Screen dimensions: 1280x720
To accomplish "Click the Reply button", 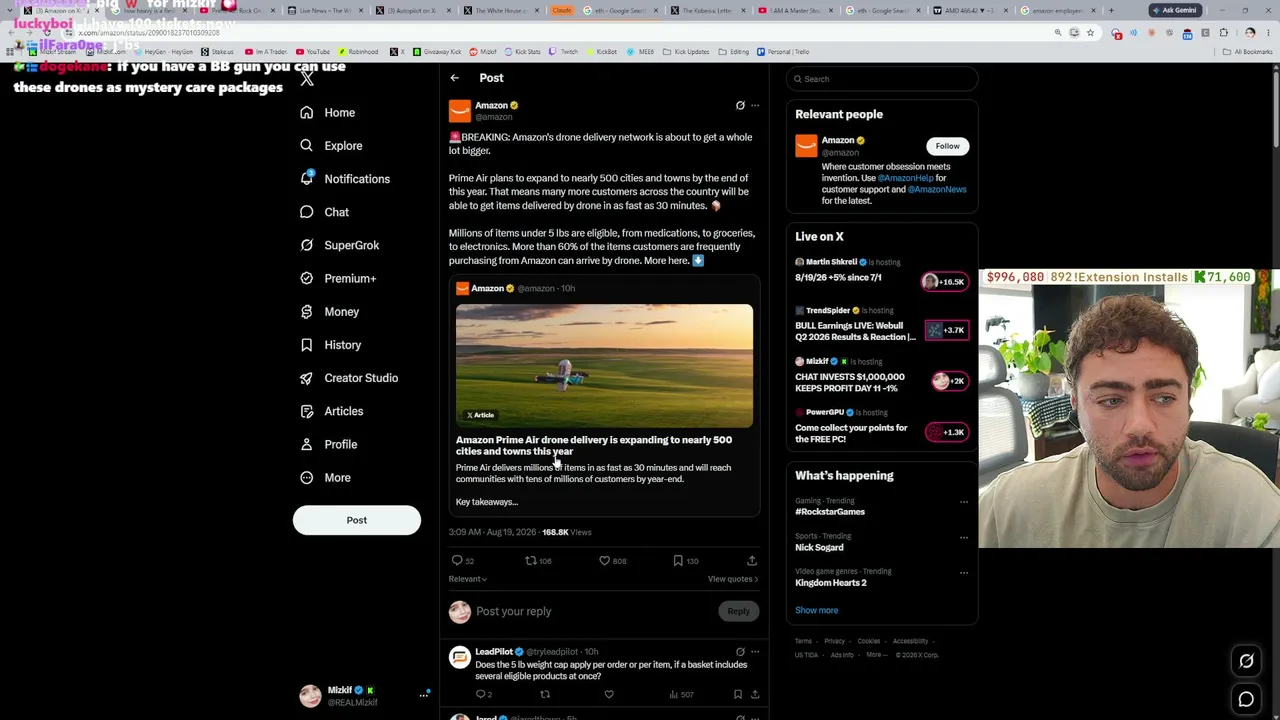I will tap(738, 611).
